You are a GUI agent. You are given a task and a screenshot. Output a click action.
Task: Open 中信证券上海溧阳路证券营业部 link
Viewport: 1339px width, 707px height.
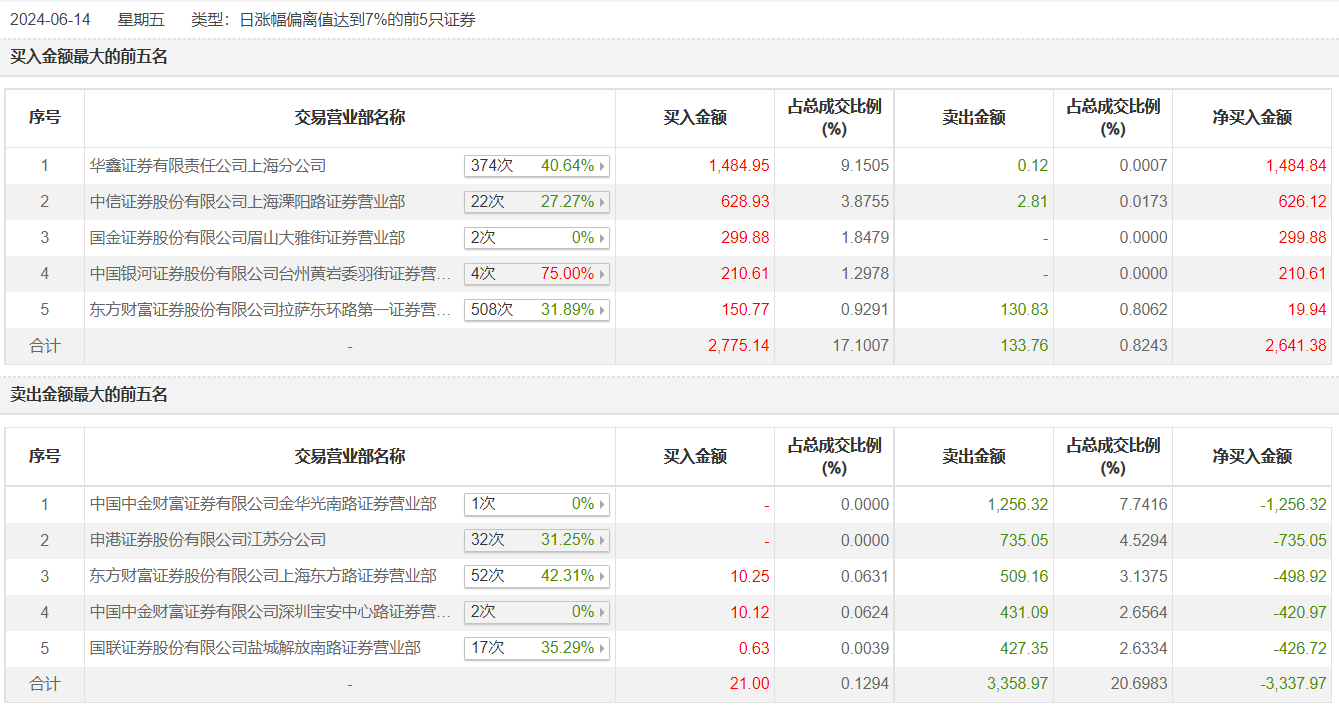click(x=247, y=202)
